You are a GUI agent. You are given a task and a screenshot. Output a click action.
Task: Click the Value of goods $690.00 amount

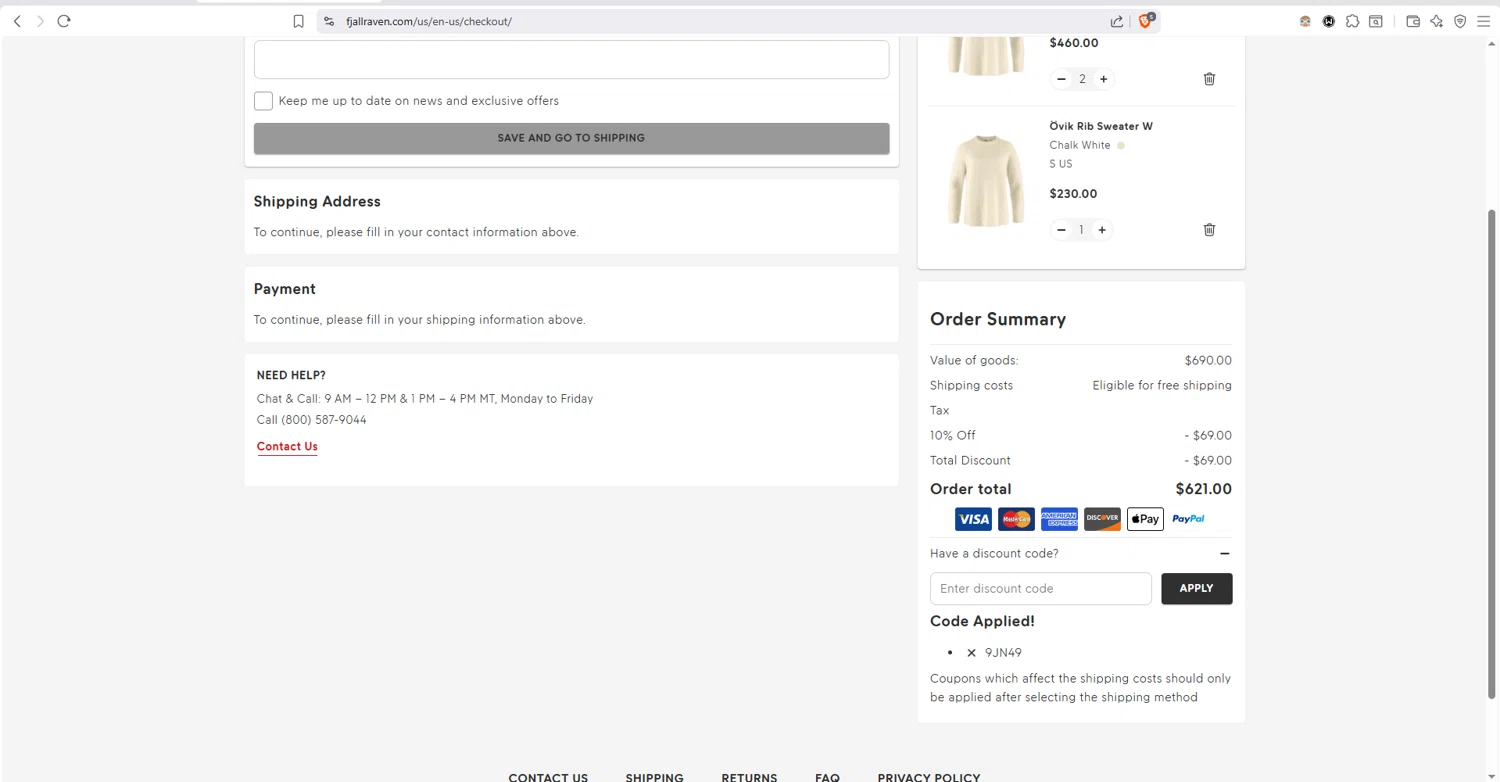[x=1208, y=361]
